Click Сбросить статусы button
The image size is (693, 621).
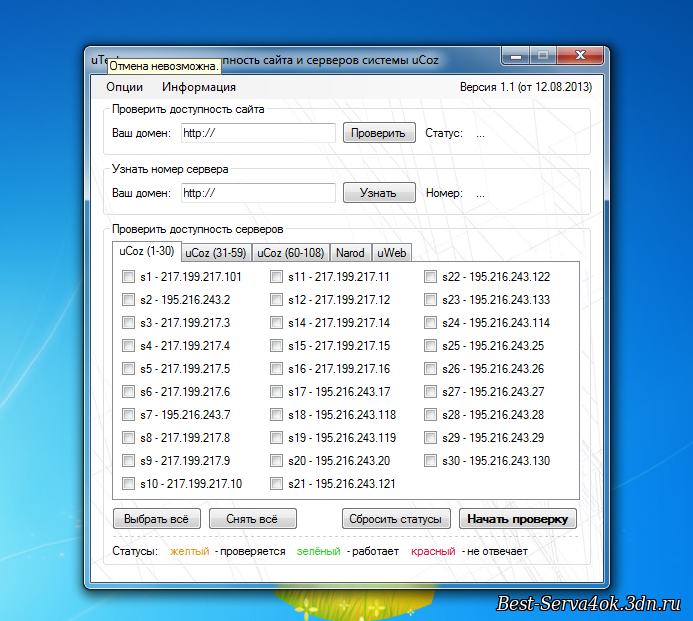pyautogui.click(x=396, y=519)
